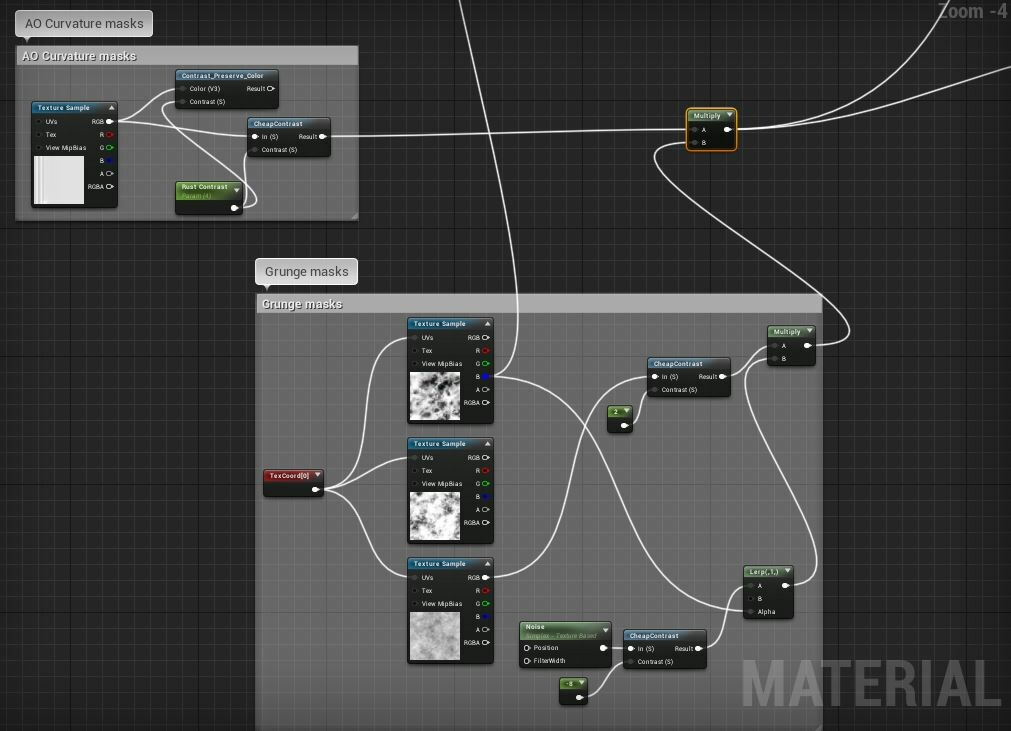The image size is (1011, 731).
Task: Expand the selected Multiply node arrow
Action: pyautogui.click(x=729, y=115)
